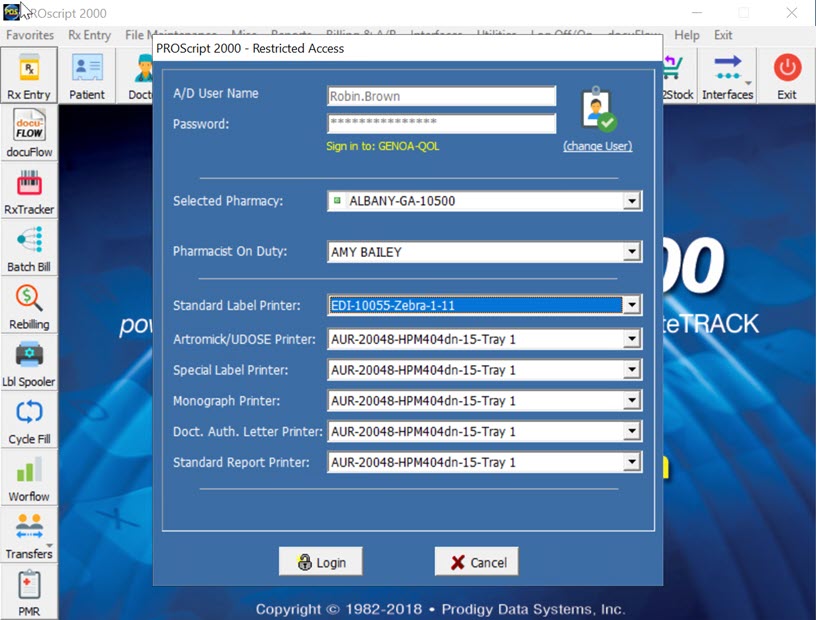This screenshot has height=620, width=817.
Task: Select the Batch Bill sidebar icon
Action: [29, 247]
